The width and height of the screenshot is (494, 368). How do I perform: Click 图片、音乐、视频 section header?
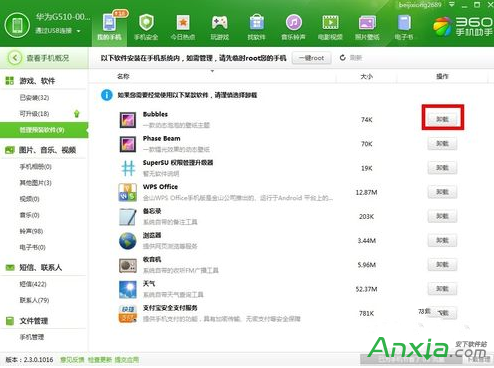(x=47, y=150)
